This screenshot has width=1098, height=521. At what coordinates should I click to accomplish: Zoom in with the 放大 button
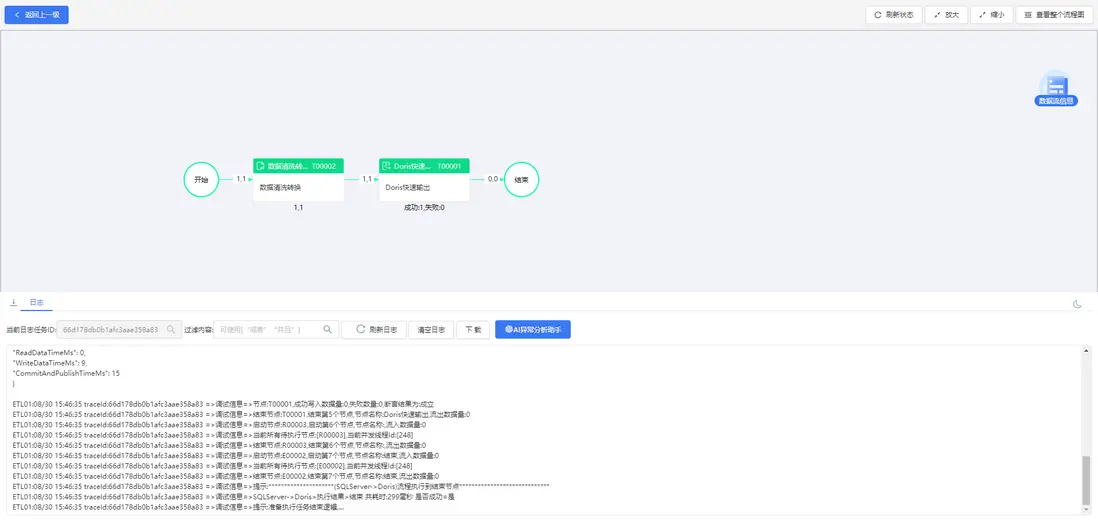[x=946, y=15]
